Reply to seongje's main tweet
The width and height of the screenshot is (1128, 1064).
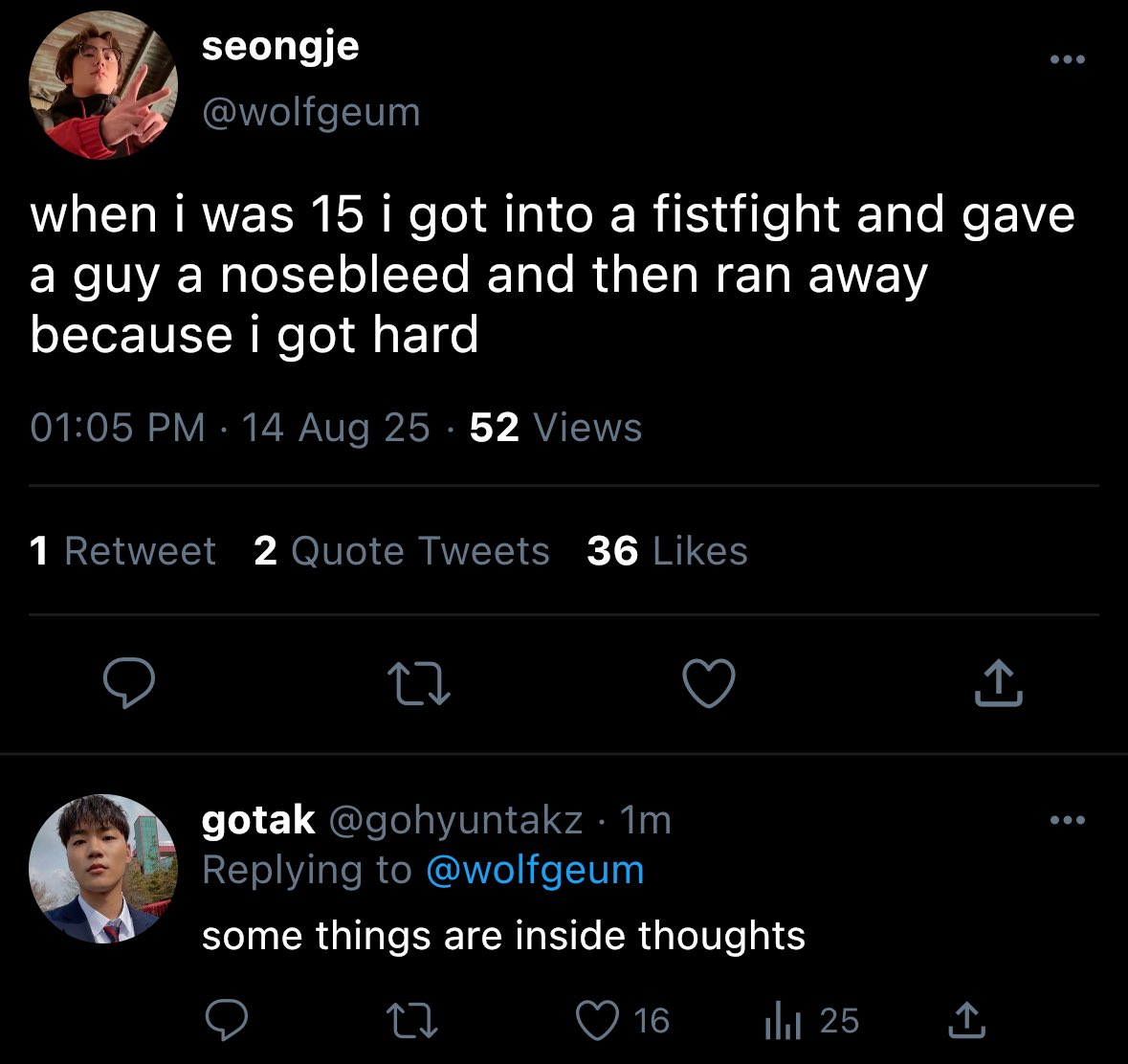coord(129,683)
